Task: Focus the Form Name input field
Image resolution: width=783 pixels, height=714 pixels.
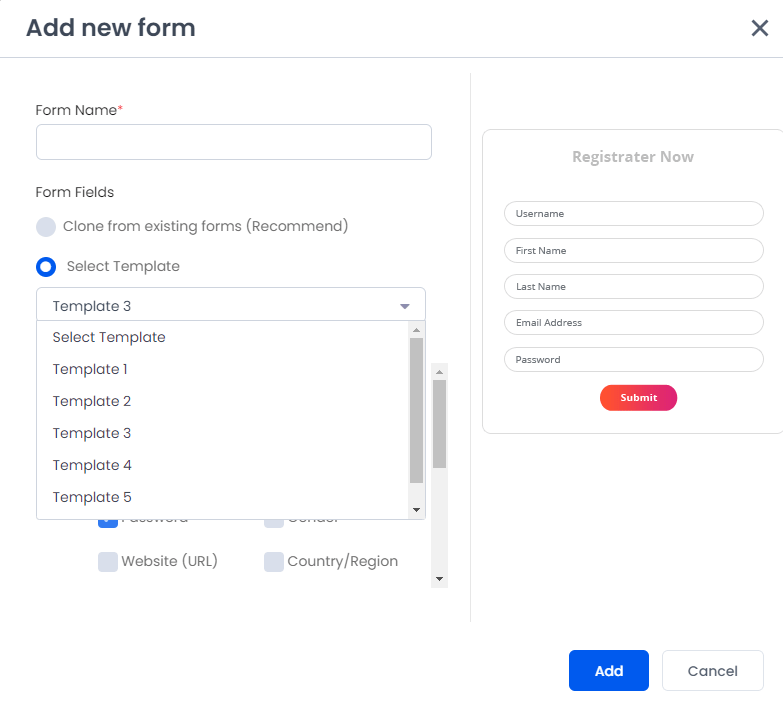Action: [234, 142]
